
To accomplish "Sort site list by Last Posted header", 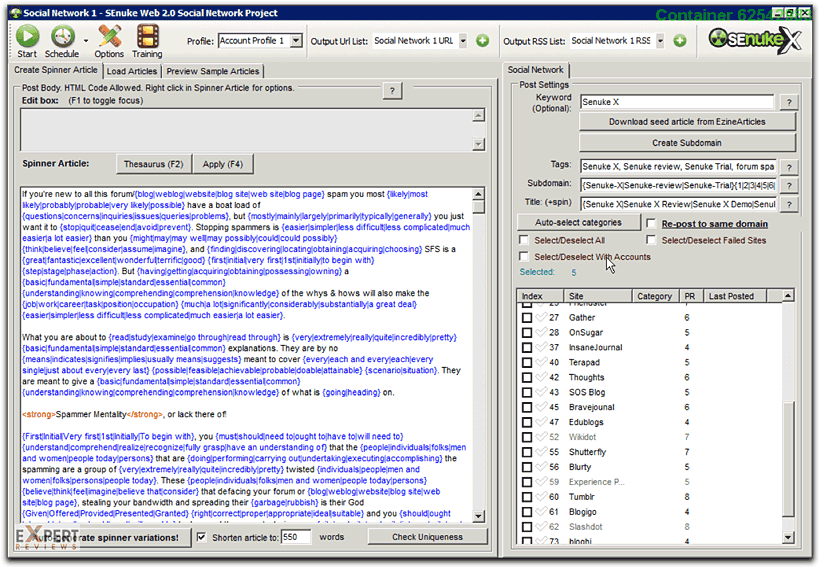I will click(735, 296).
